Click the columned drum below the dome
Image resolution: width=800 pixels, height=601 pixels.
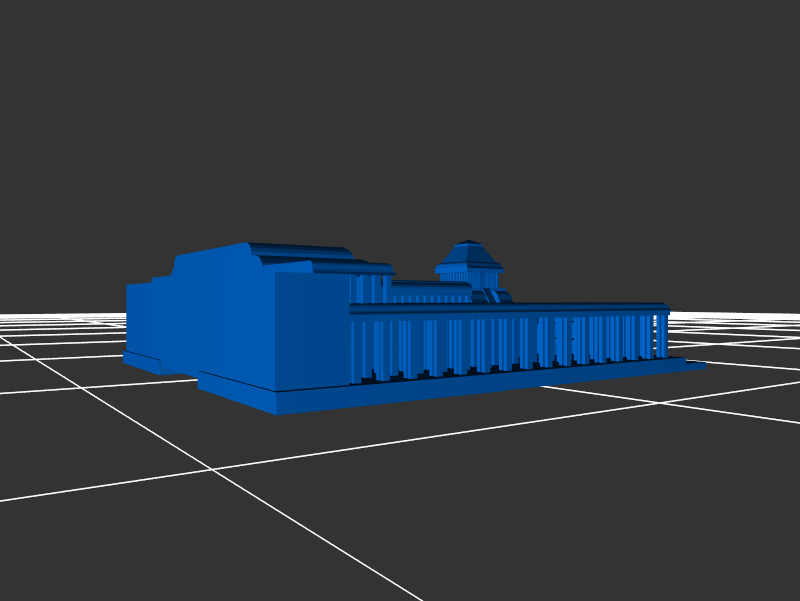point(467,273)
